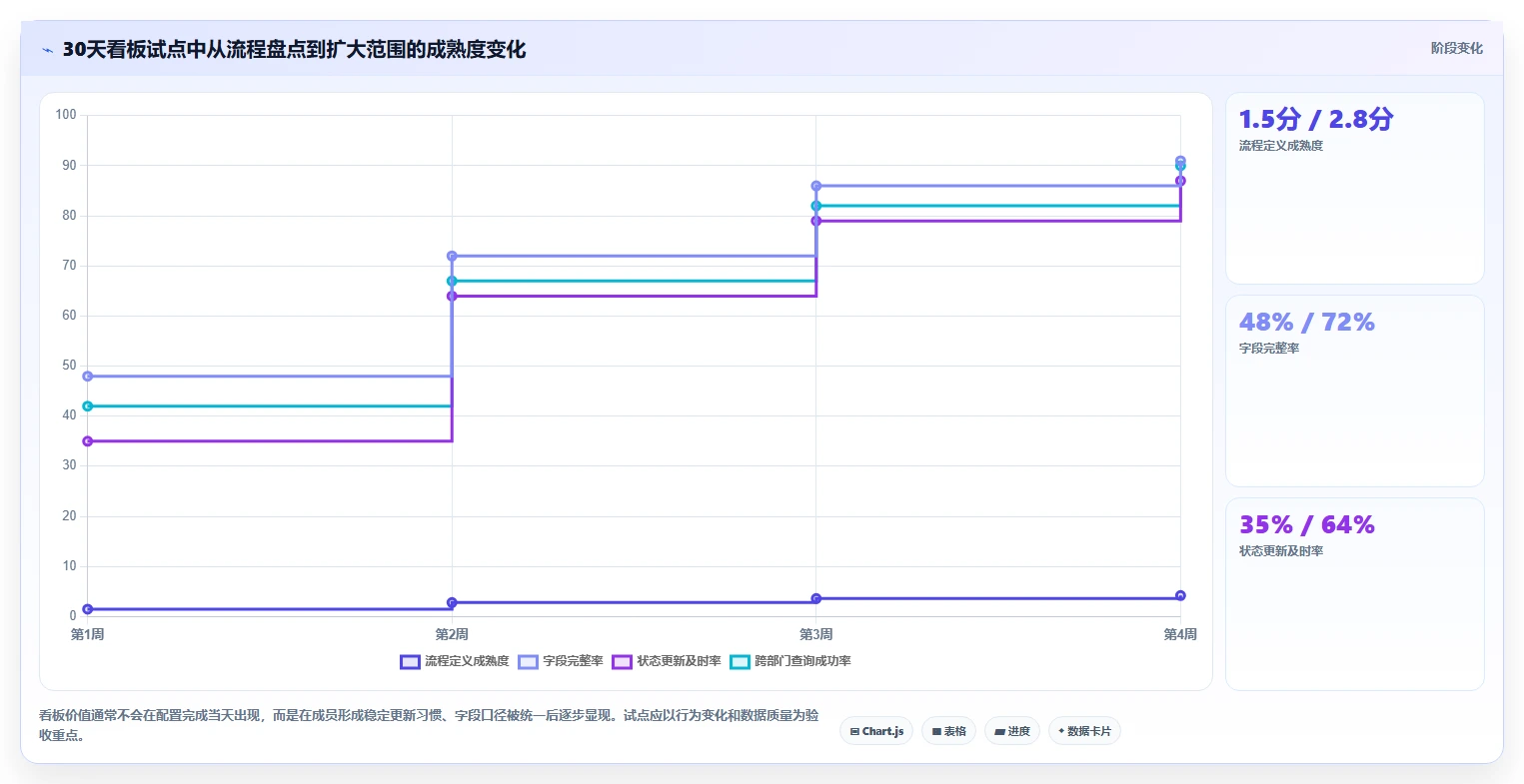Select the 字段完整率 point at 第2周 (72)
Viewport: 1524px width, 784px height.
click(x=452, y=256)
